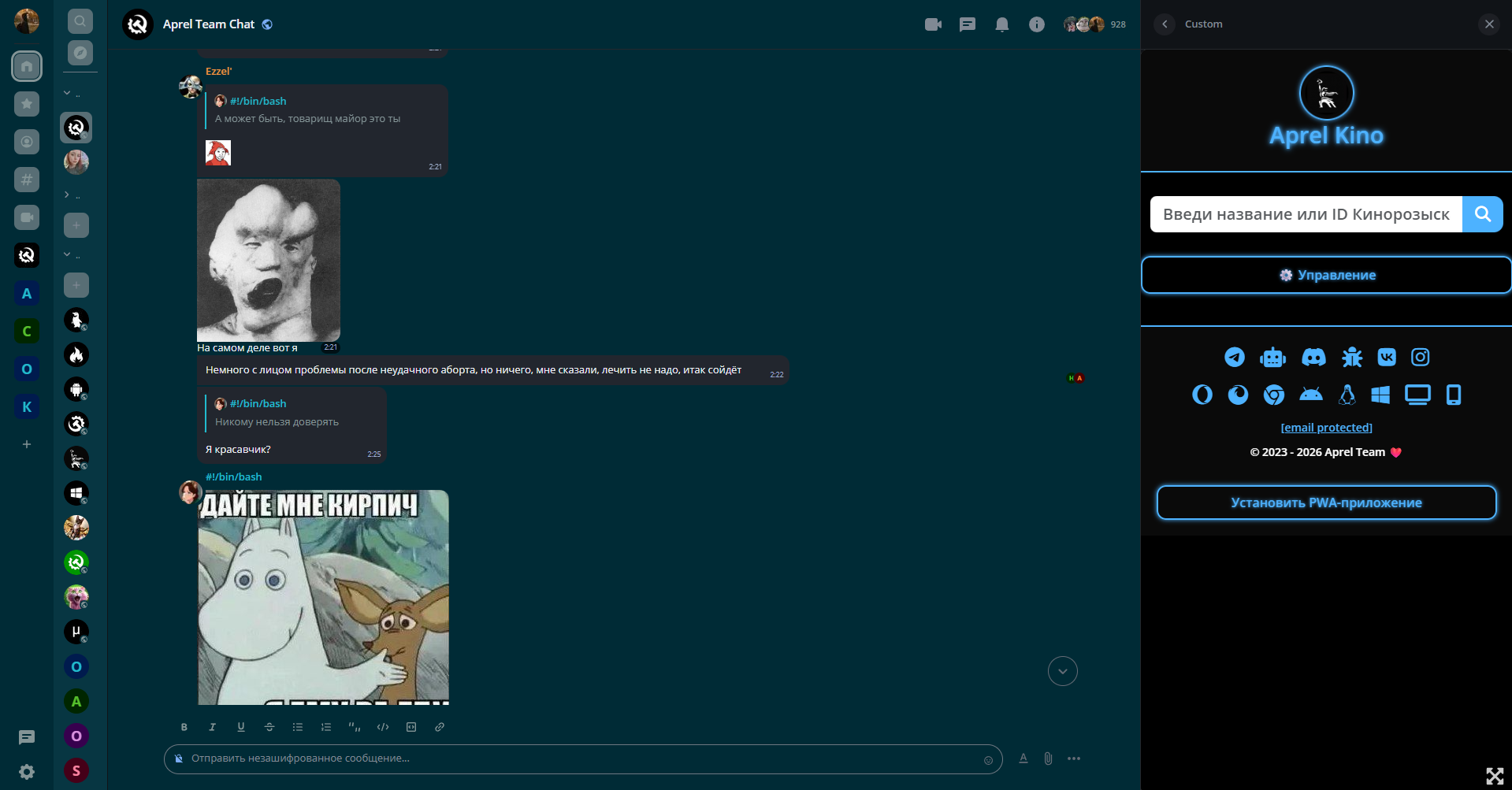This screenshot has width=1512, height=790.
Task: Expand the collapsed room list section
Action: (x=67, y=195)
